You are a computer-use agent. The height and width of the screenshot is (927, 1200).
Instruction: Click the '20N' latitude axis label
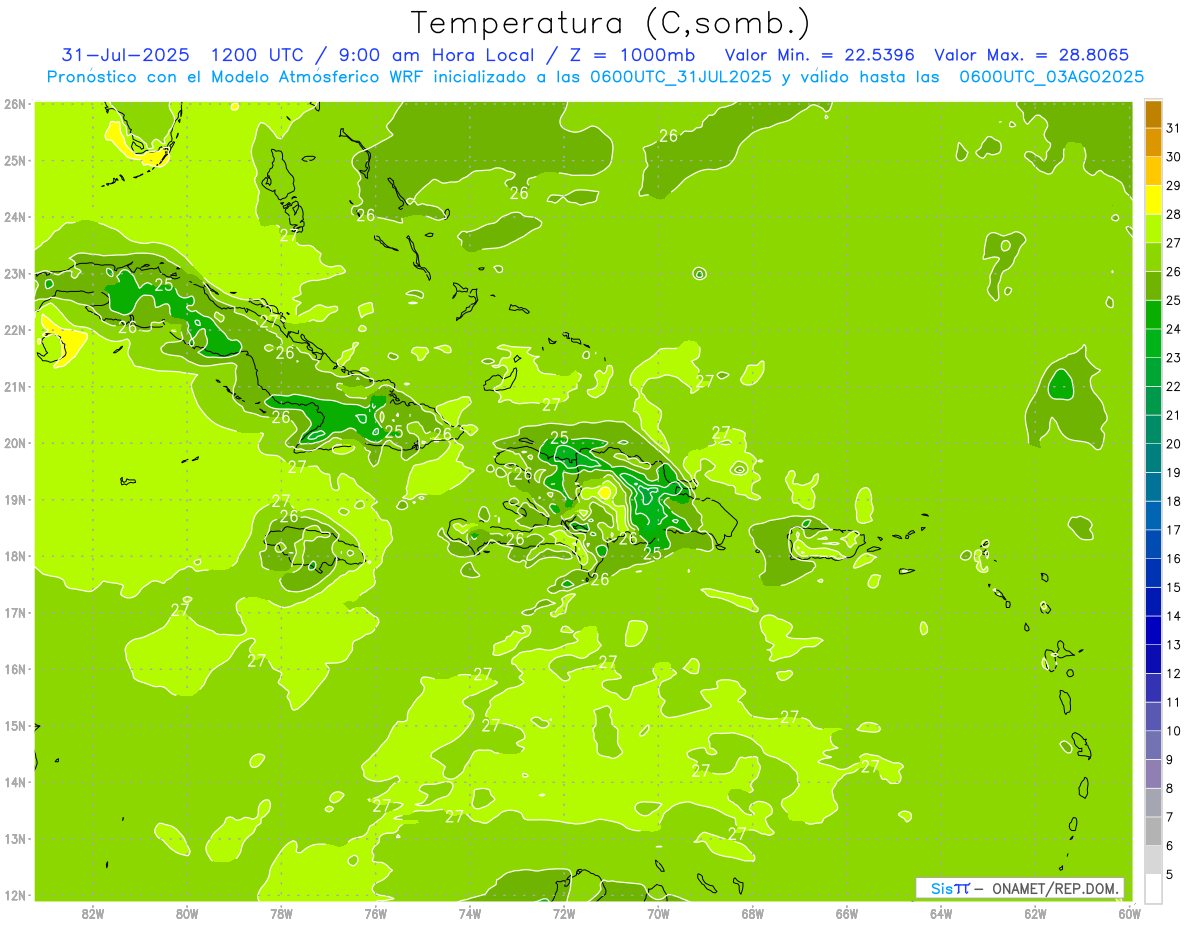[14, 443]
